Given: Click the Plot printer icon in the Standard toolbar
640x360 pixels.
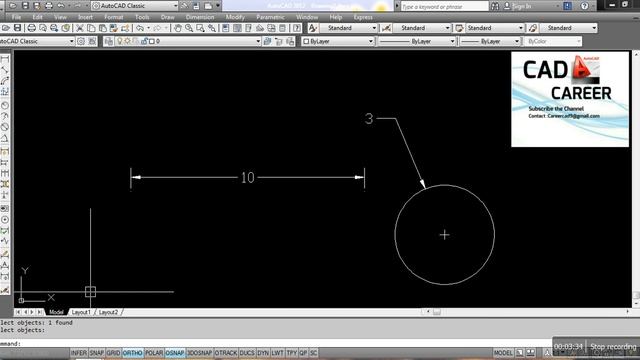Looking at the screenshot, I should [x=31, y=28].
